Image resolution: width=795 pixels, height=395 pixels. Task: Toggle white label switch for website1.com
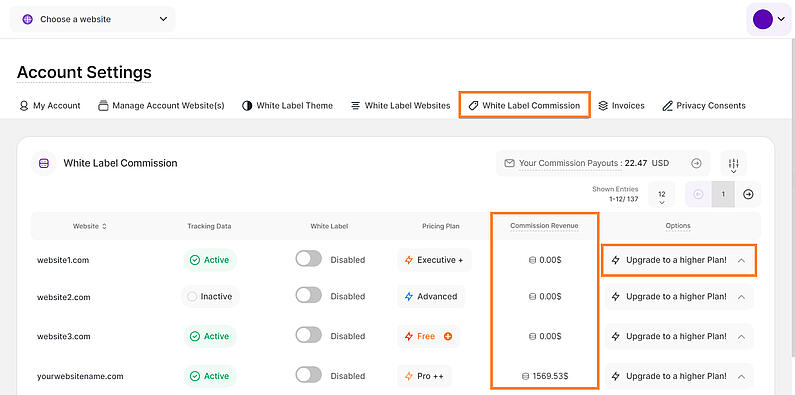308,259
